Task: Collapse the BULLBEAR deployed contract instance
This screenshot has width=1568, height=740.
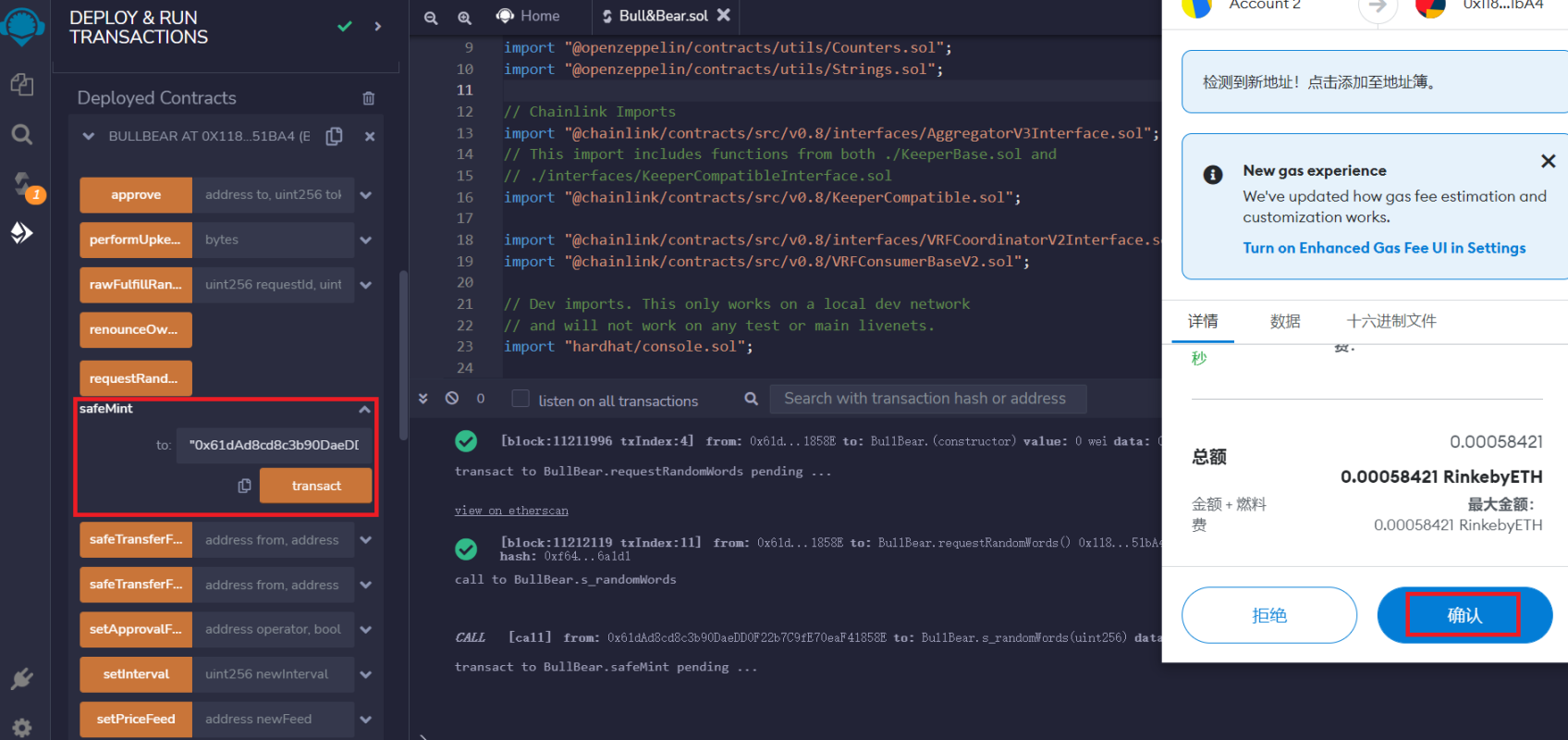Action: coord(89,136)
